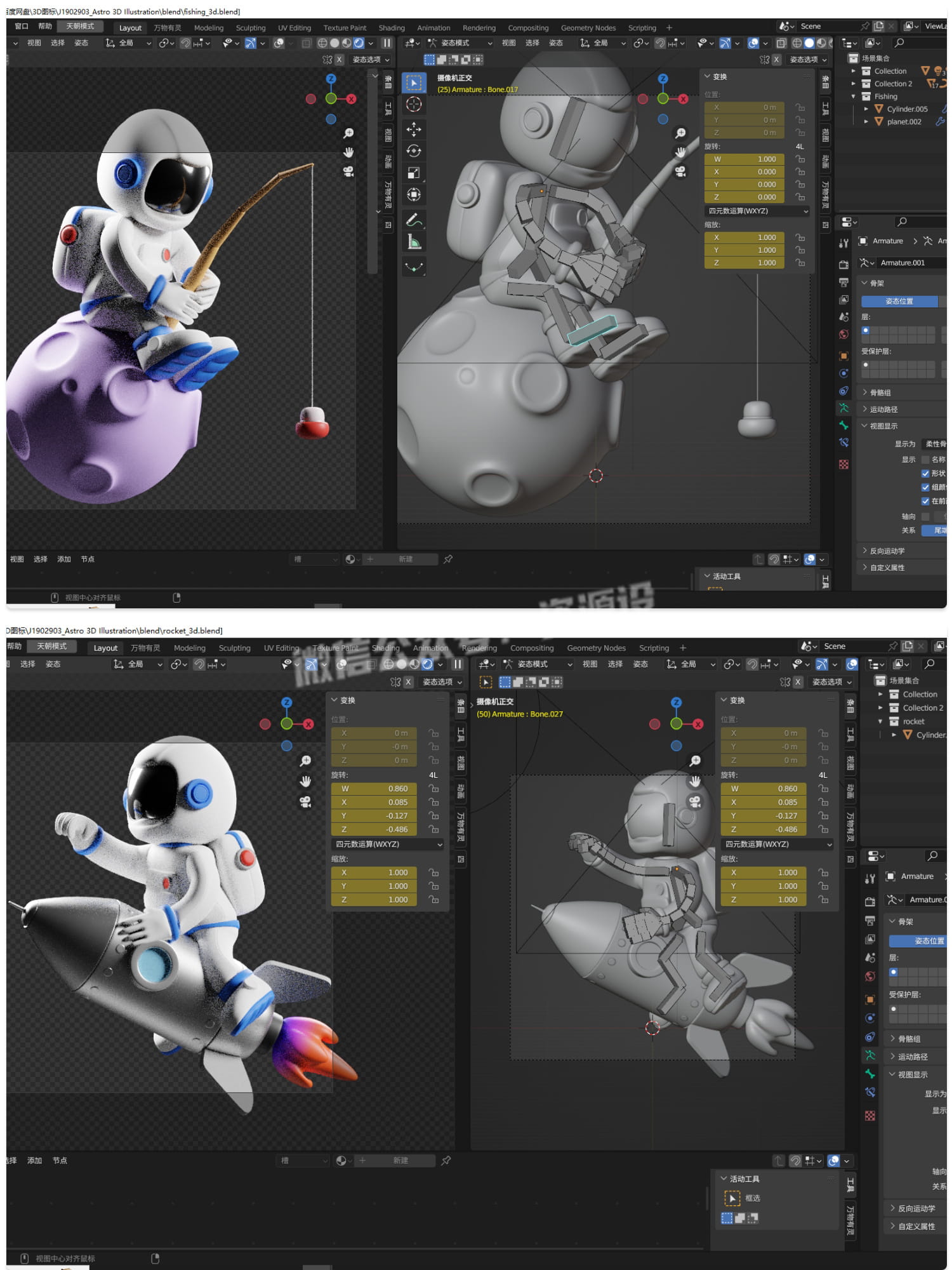Select planet.002 in the outliner
Image resolution: width=952 pixels, height=1270 pixels.
click(x=903, y=122)
